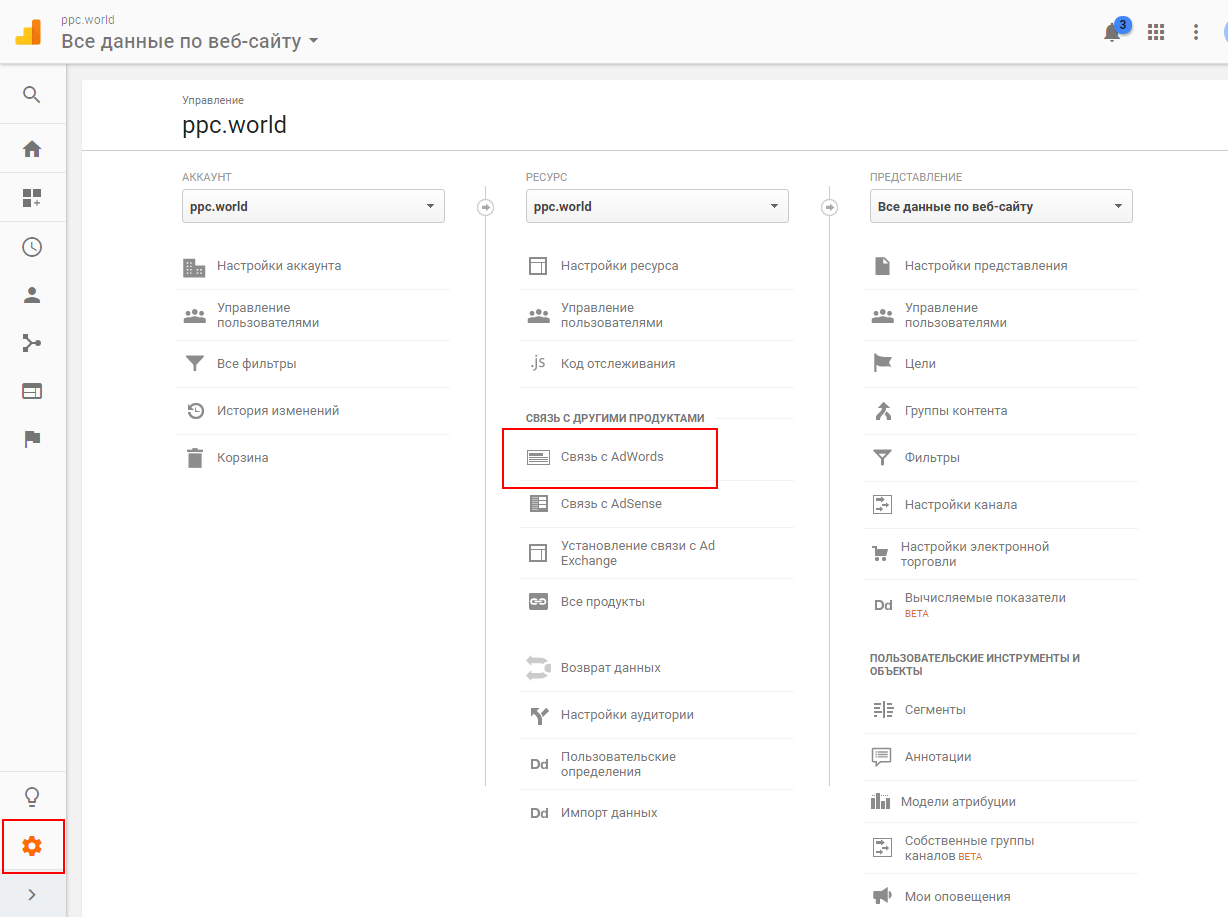Open Discover lightbulb icon in sidebar
Image resolution: width=1228 pixels, height=917 pixels.
click(x=32, y=797)
